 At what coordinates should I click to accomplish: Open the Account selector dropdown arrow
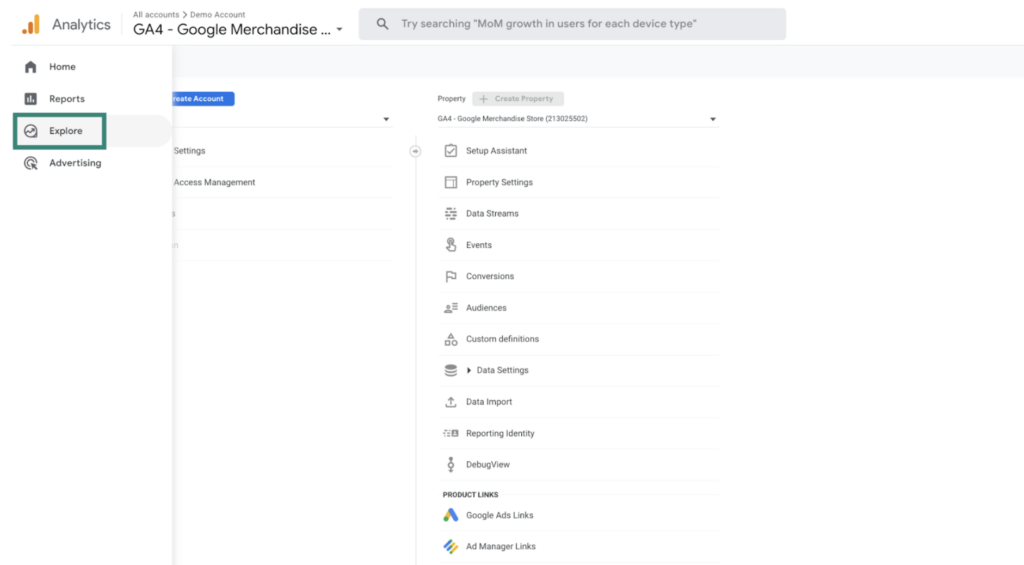point(386,119)
